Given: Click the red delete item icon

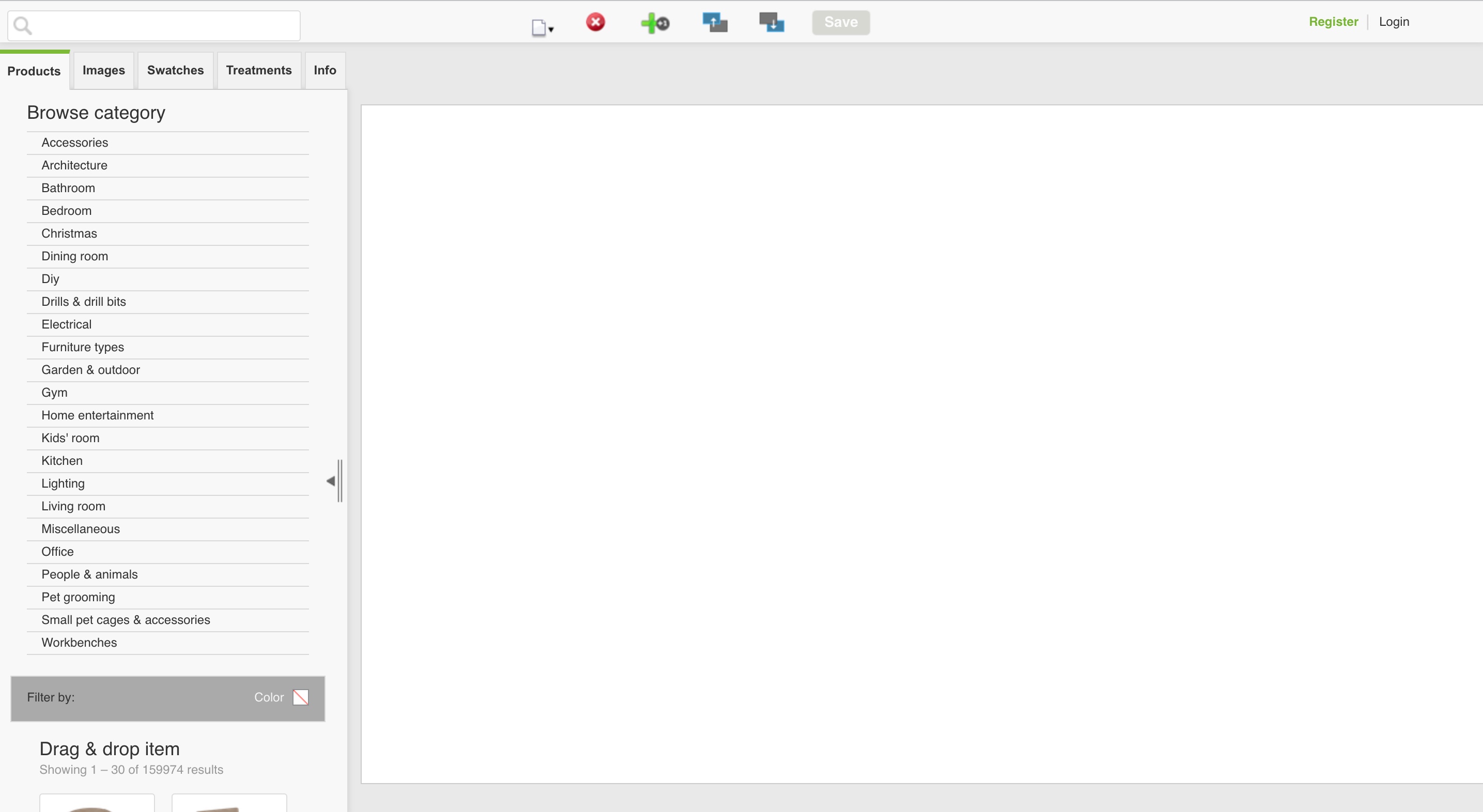Looking at the screenshot, I should tap(595, 22).
